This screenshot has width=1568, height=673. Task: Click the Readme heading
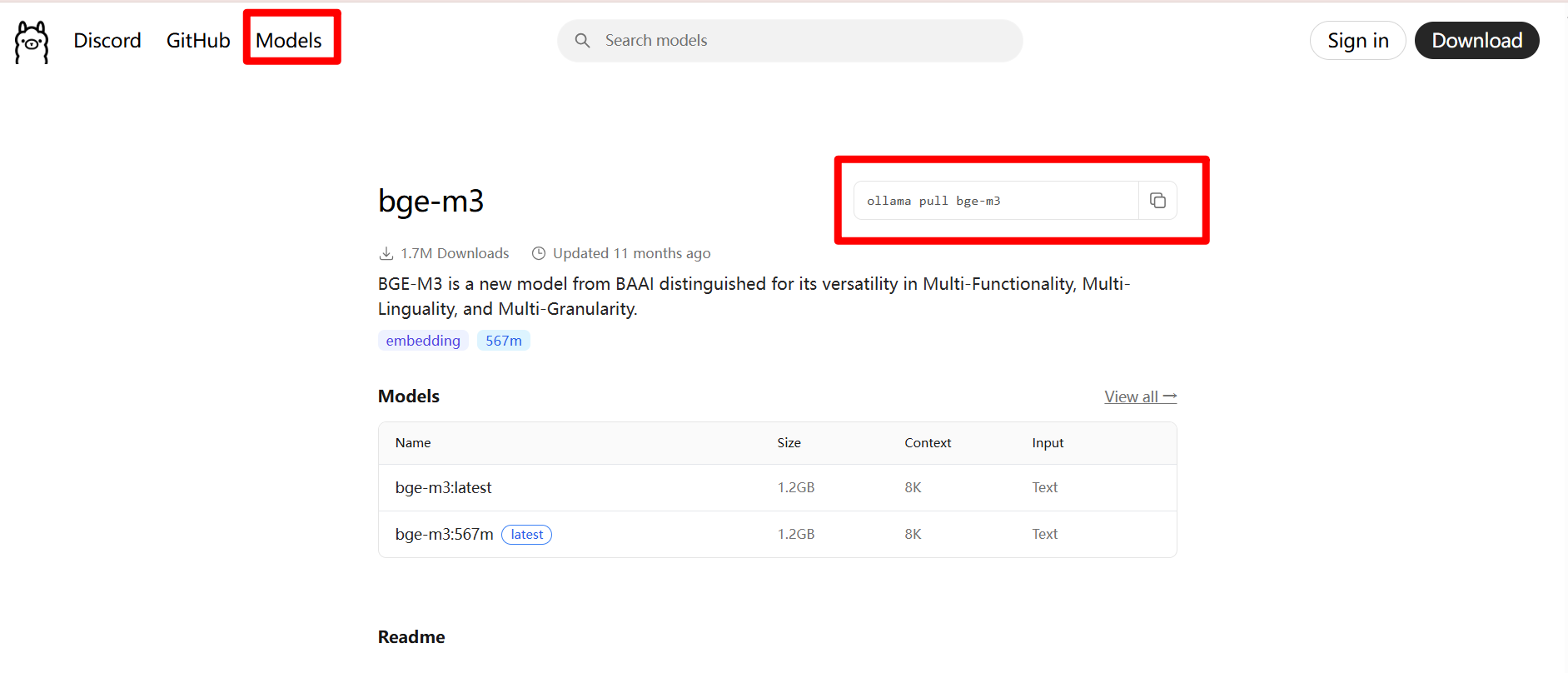tap(411, 637)
